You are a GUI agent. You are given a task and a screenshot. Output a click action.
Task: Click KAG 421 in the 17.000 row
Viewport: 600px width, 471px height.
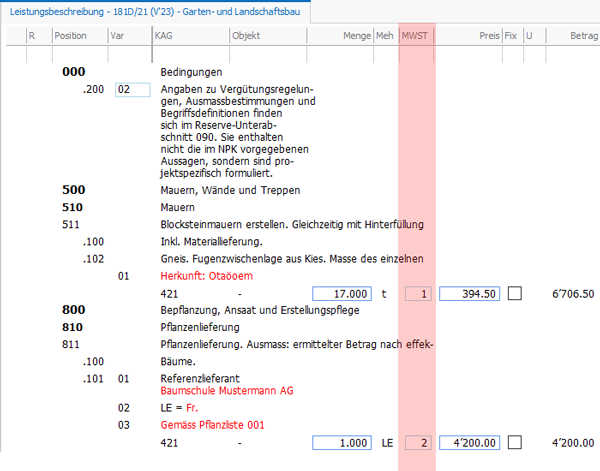click(169, 294)
